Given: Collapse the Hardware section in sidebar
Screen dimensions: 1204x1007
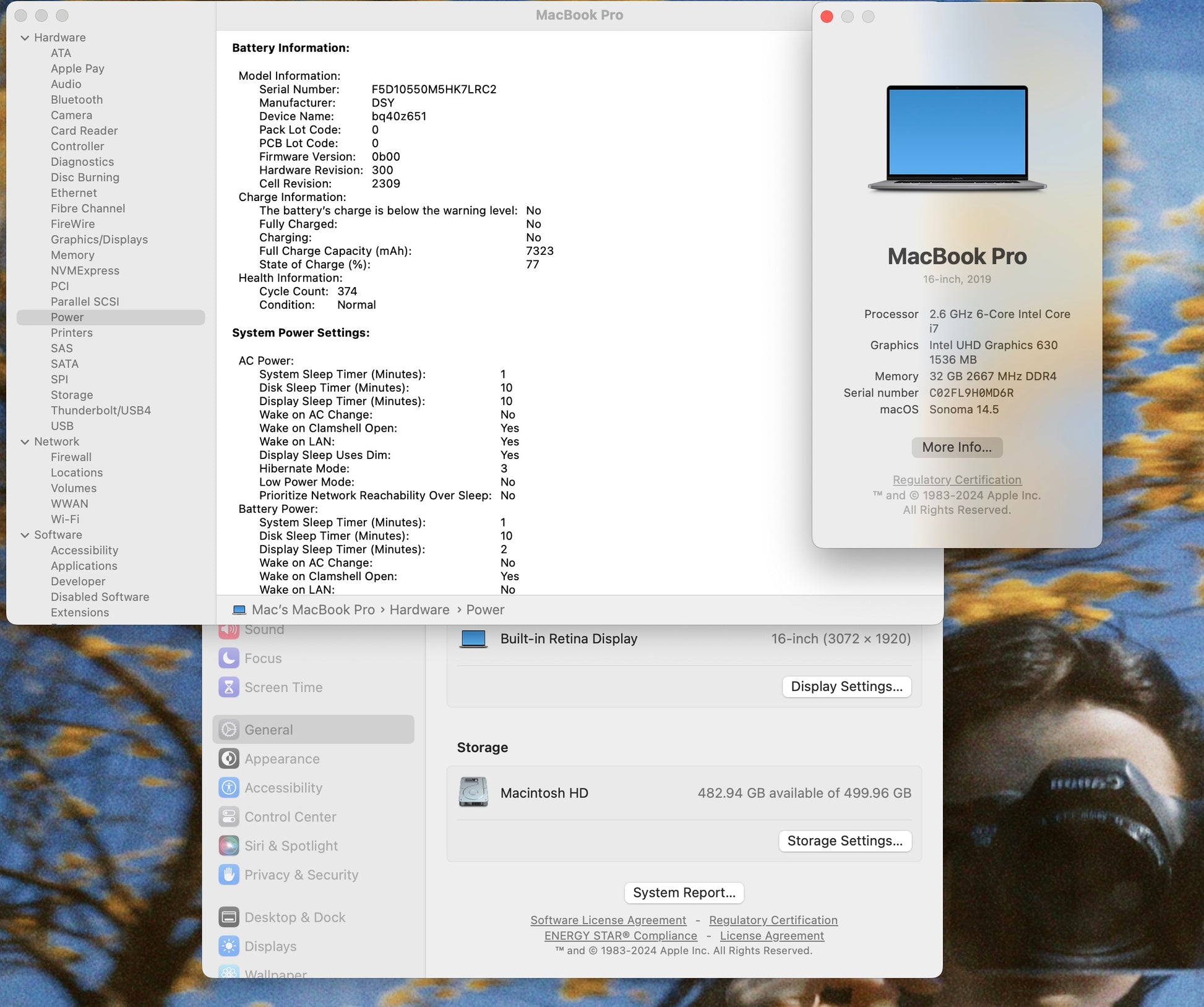Looking at the screenshot, I should pyautogui.click(x=25, y=38).
